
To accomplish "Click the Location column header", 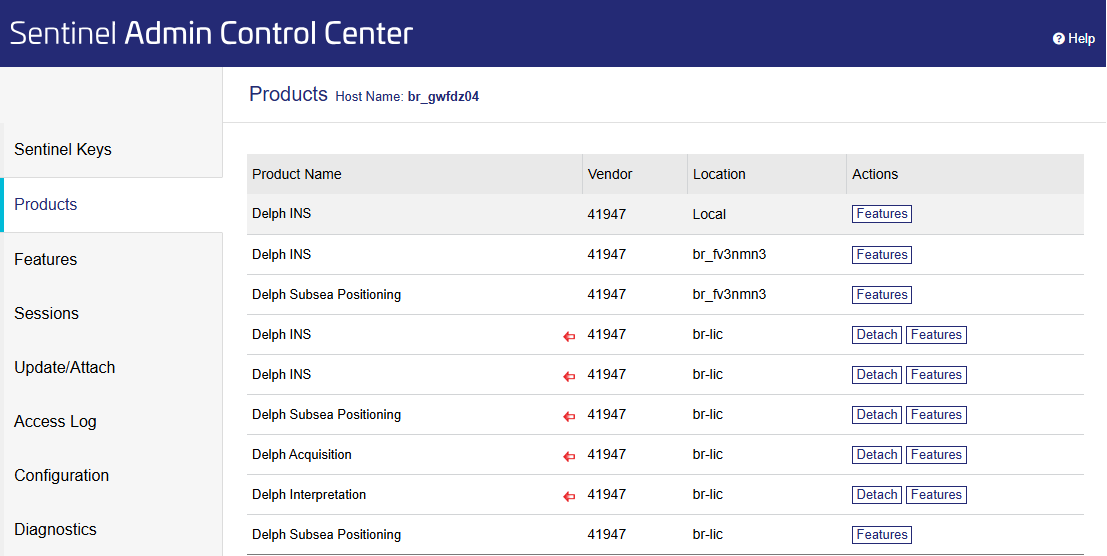I will (x=719, y=174).
